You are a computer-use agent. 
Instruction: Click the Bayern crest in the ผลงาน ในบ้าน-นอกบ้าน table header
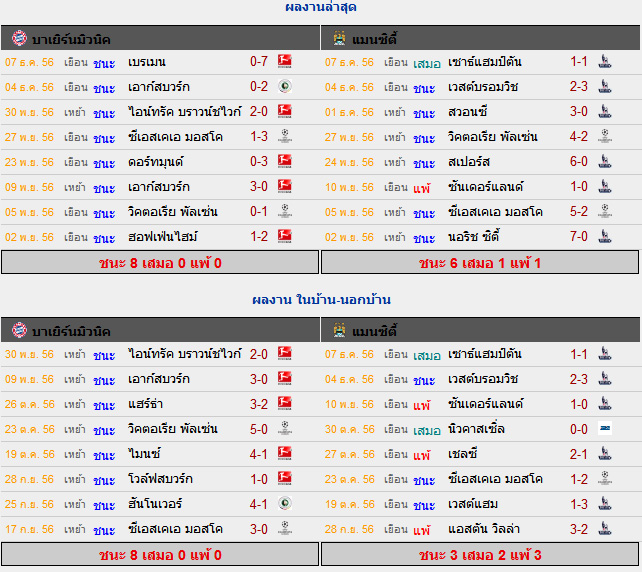[x=19, y=330]
